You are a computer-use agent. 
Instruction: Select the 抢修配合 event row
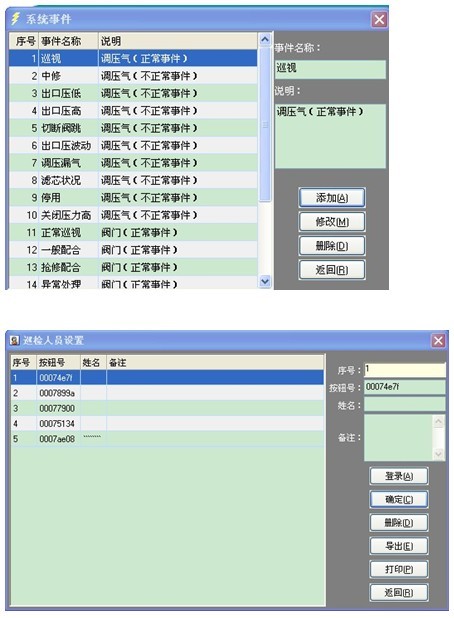(x=133, y=267)
